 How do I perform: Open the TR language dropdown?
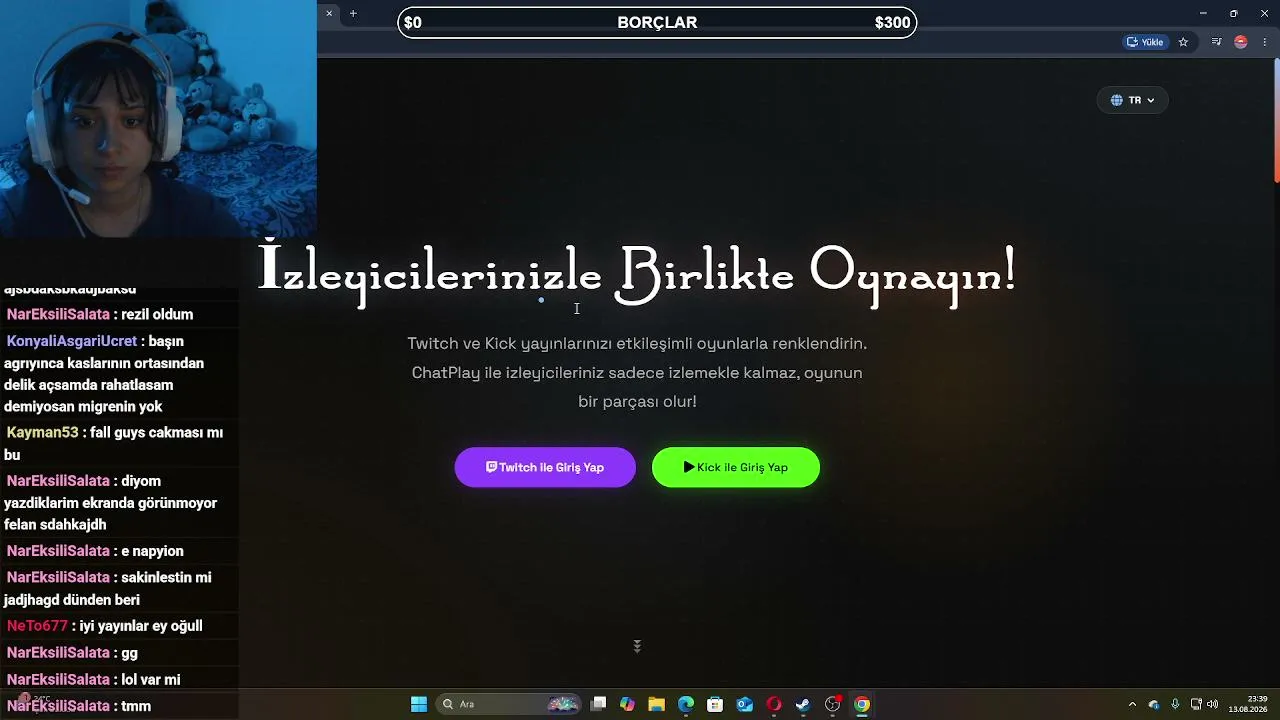pyautogui.click(x=1132, y=100)
